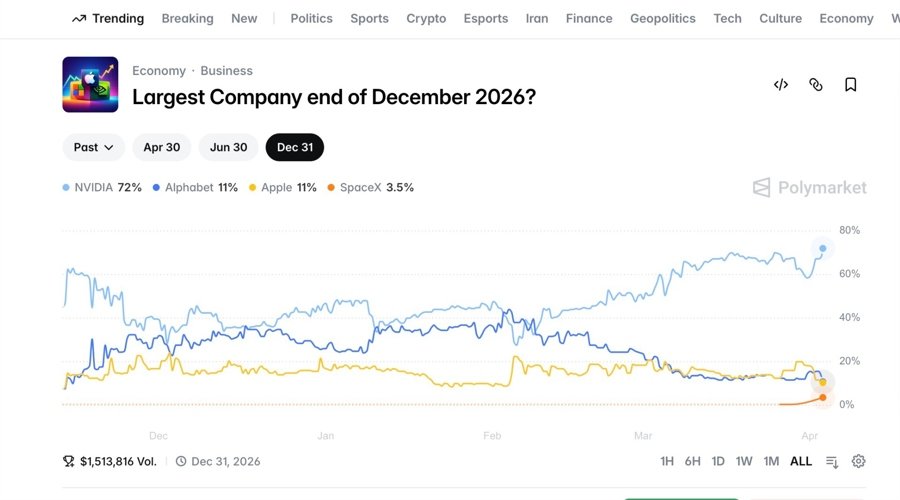Select the ALL time range
The image size is (900, 500).
click(x=801, y=461)
